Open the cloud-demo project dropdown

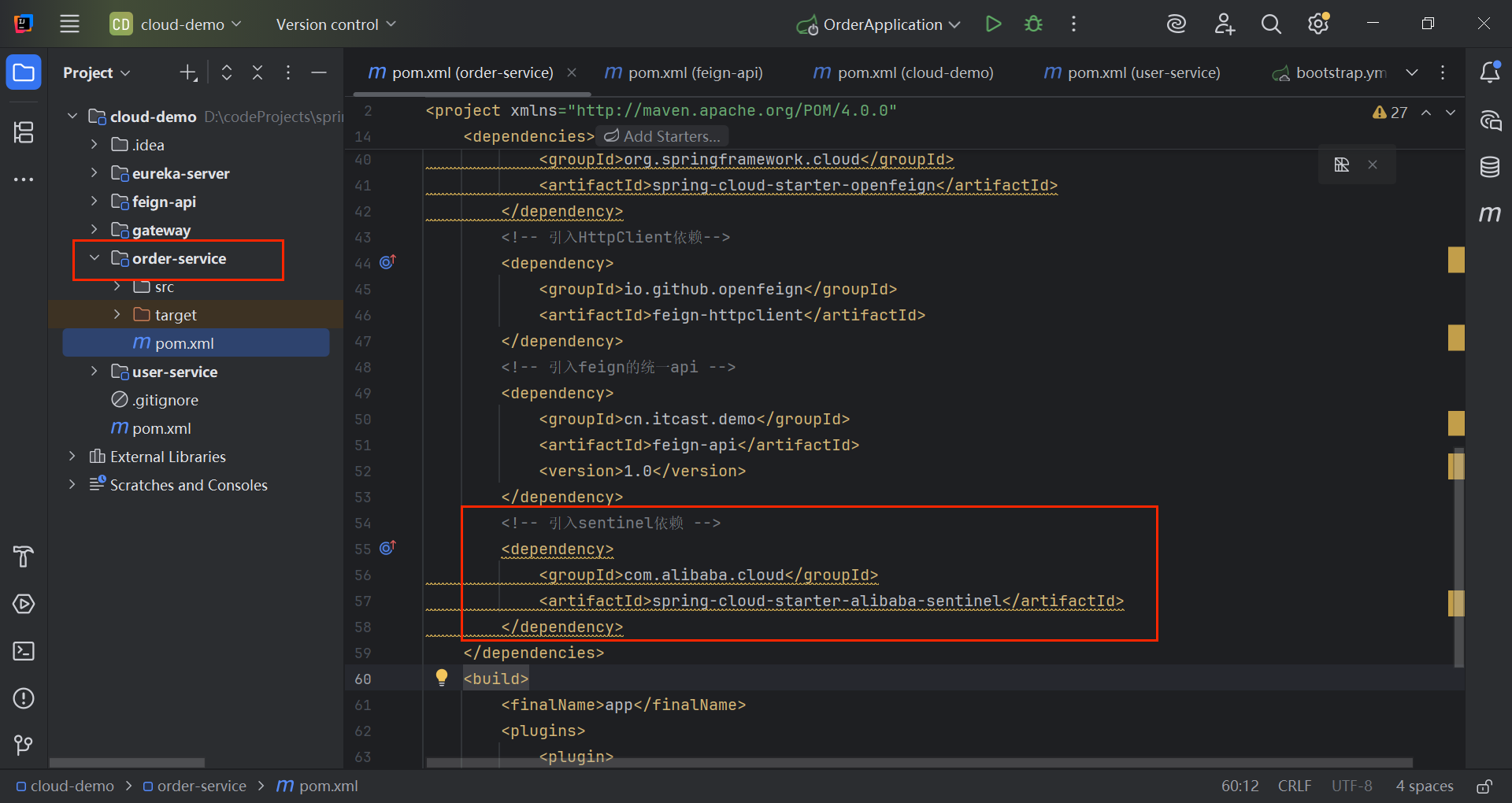coord(176,24)
